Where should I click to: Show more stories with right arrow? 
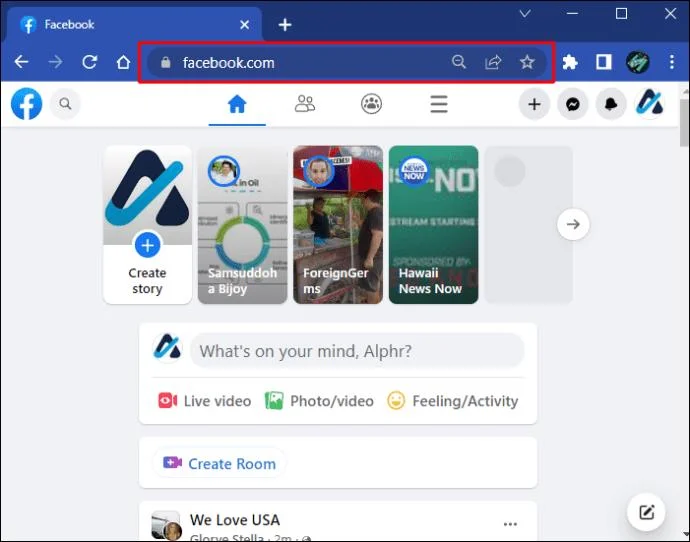point(573,224)
